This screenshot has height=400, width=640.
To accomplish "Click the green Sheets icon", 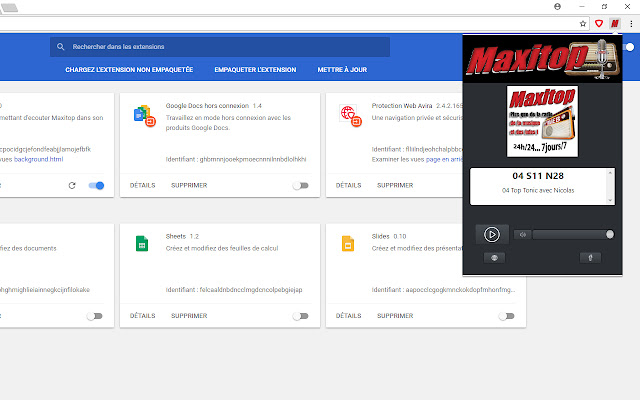I will point(142,244).
